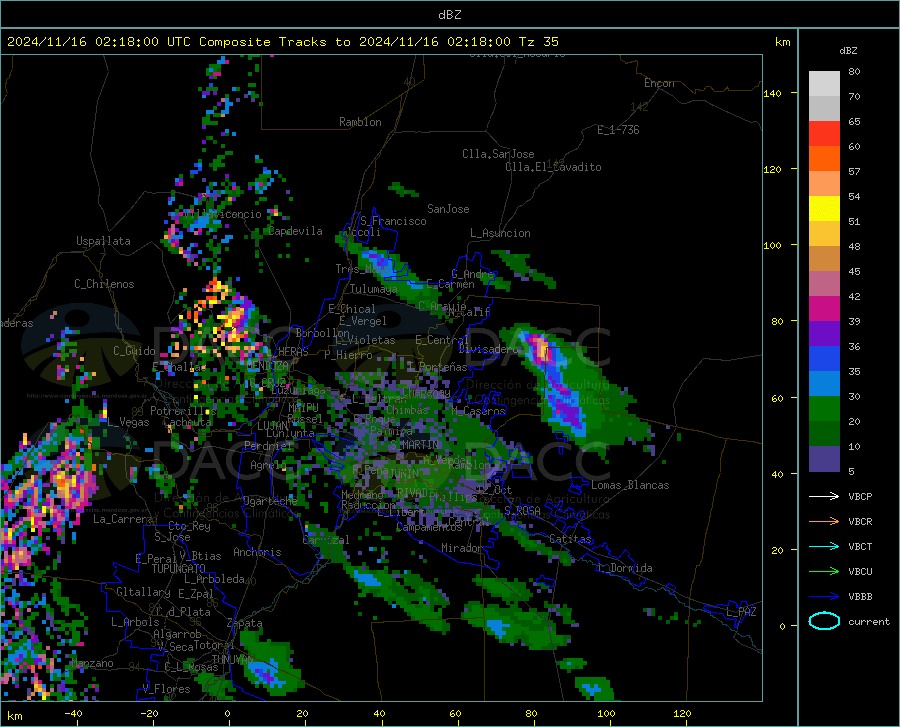Click the Potrerillos place label
The height and width of the screenshot is (727, 900).
[183, 411]
